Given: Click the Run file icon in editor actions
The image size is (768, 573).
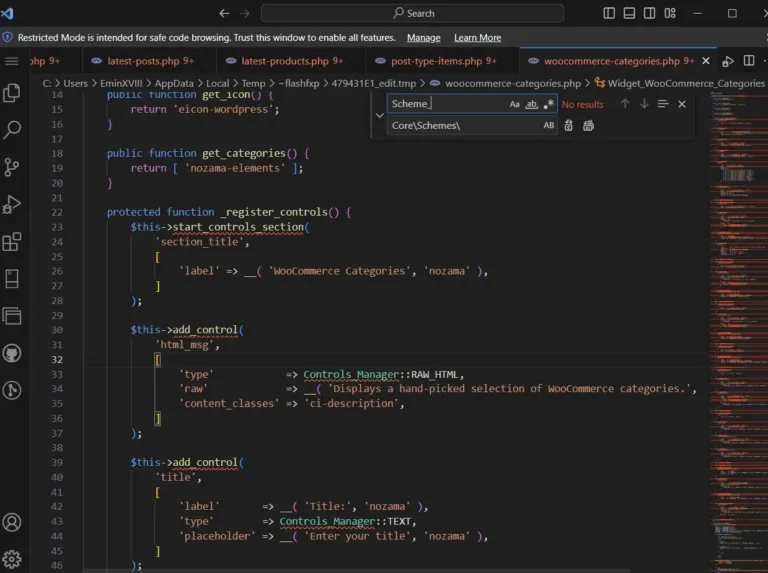Looking at the screenshot, I should pos(728,61).
